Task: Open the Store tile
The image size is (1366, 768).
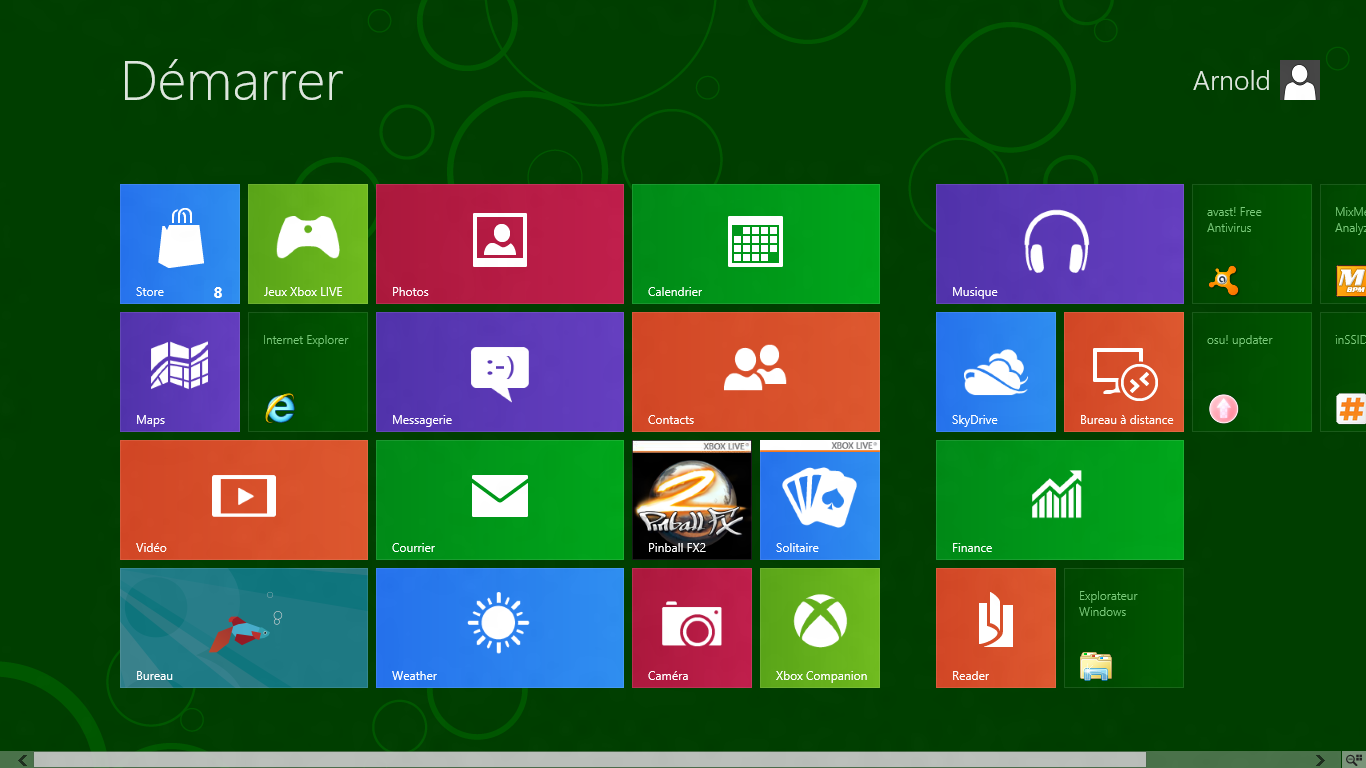Action: pos(180,244)
